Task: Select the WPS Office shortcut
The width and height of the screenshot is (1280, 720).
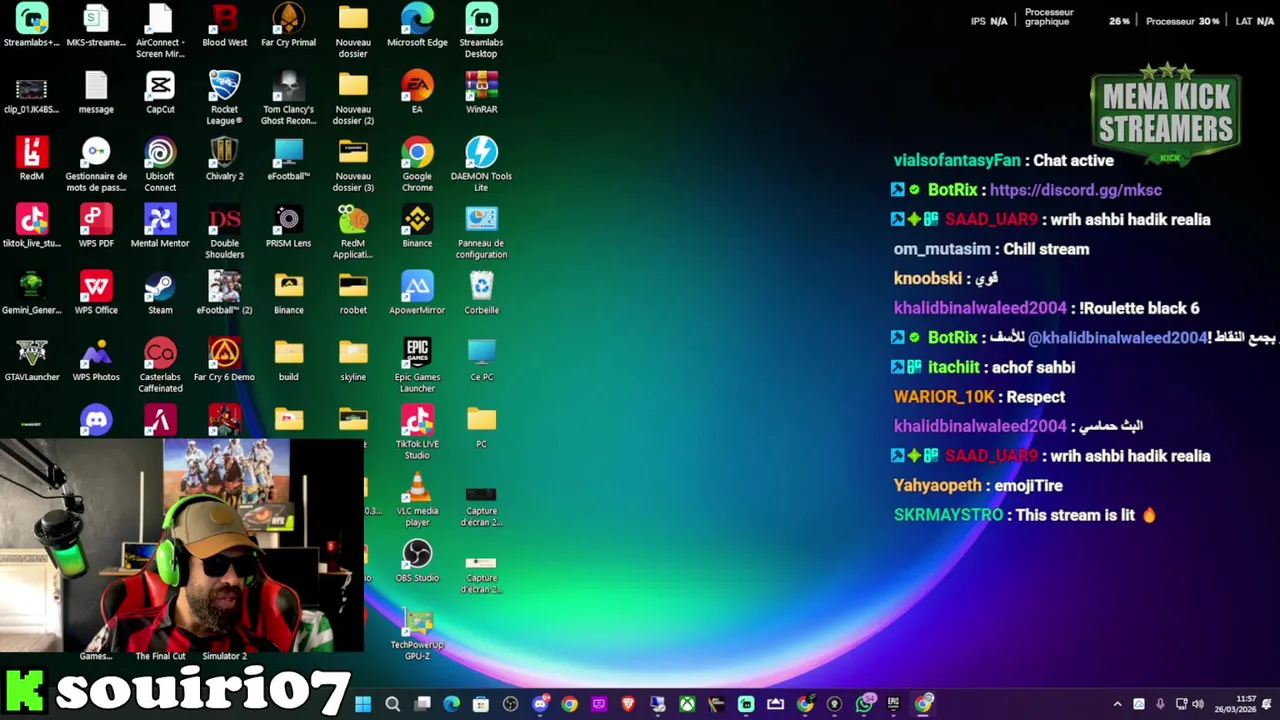Action: point(96,293)
